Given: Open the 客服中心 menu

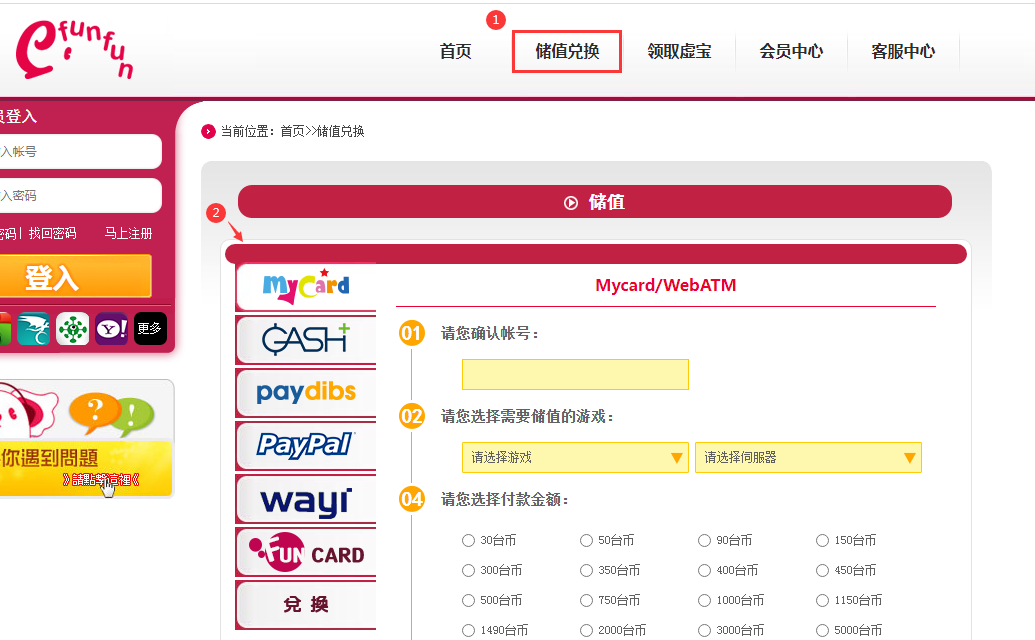Looking at the screenshot, I should coord(903,51).
